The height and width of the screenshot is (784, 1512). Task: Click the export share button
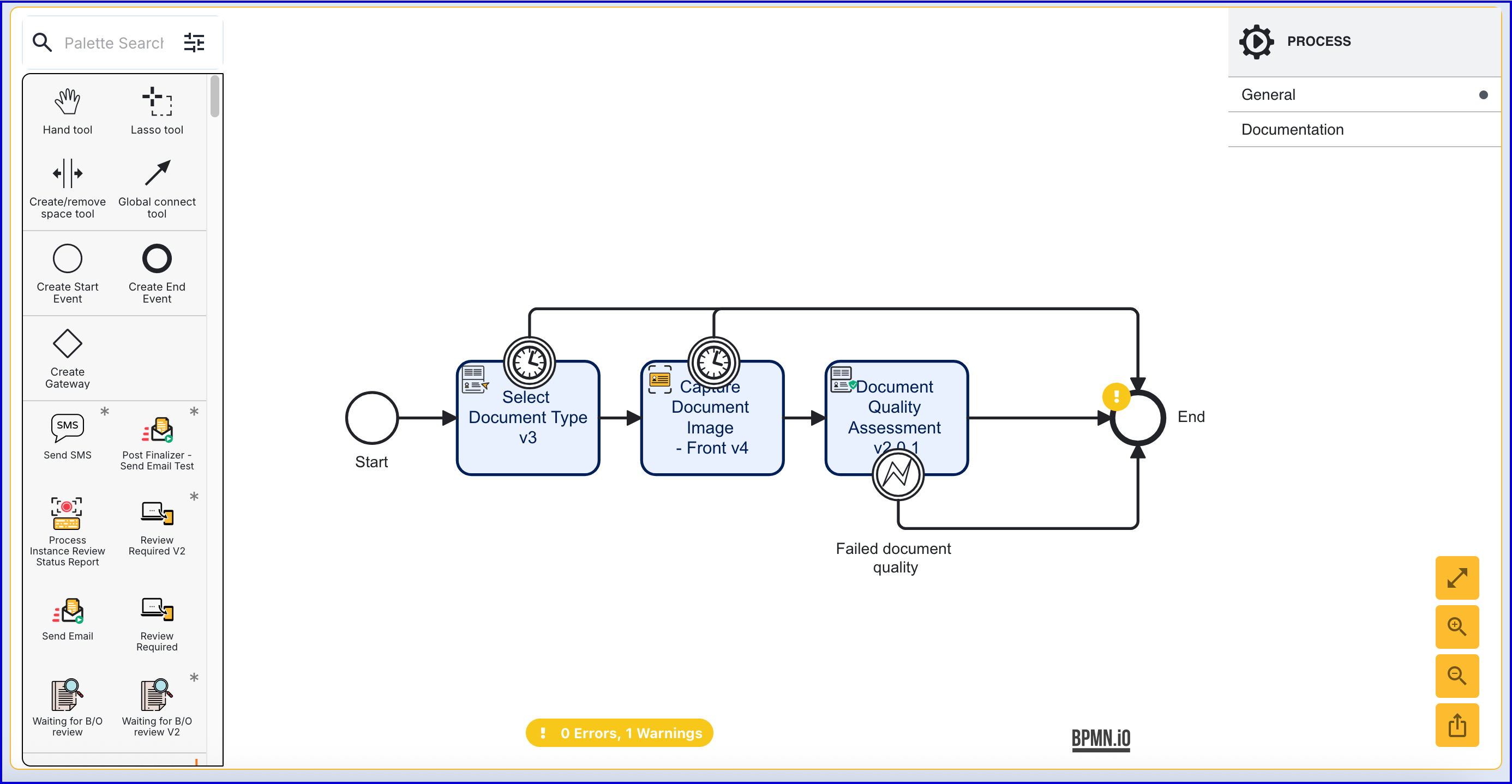(1457, 725)
